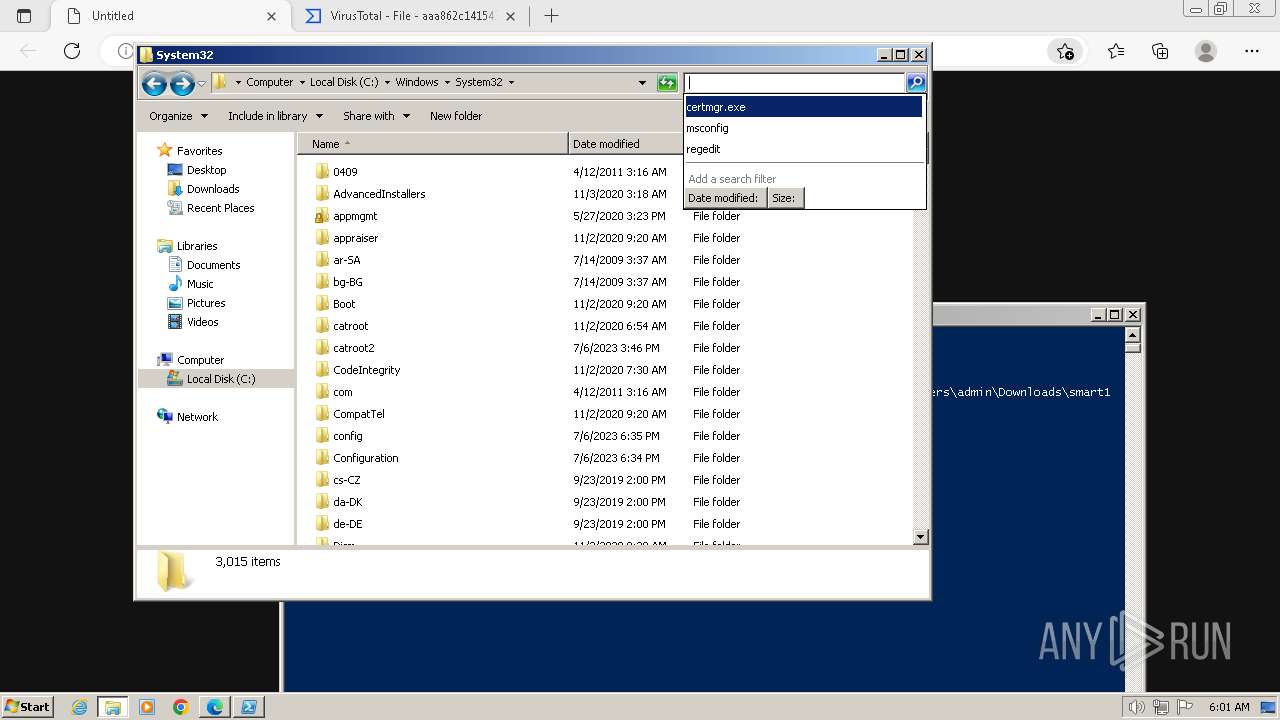
Task: Click file list scrollbar down arrow
Action: [921, 537]
